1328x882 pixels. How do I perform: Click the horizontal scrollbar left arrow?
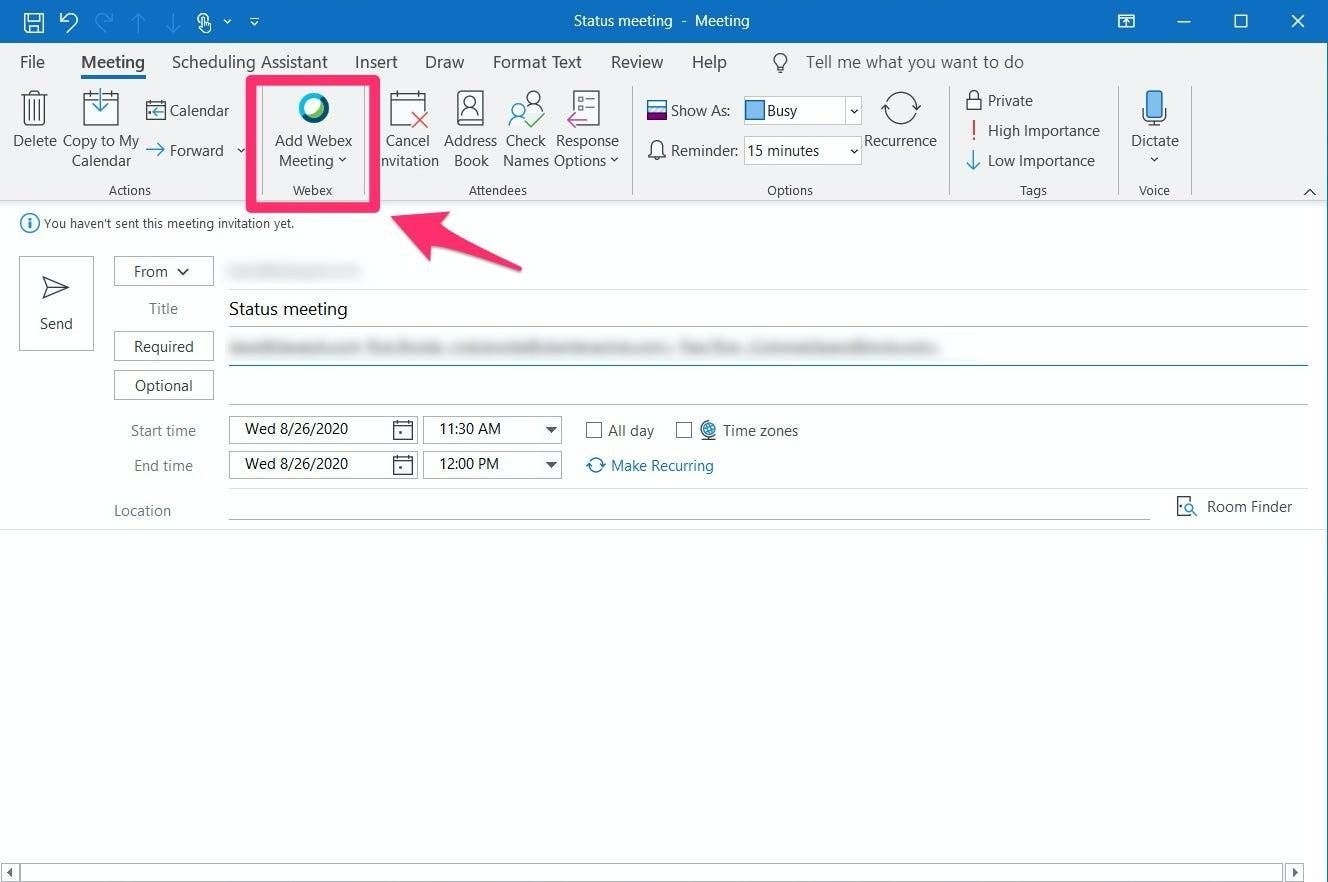click(10, 872)
